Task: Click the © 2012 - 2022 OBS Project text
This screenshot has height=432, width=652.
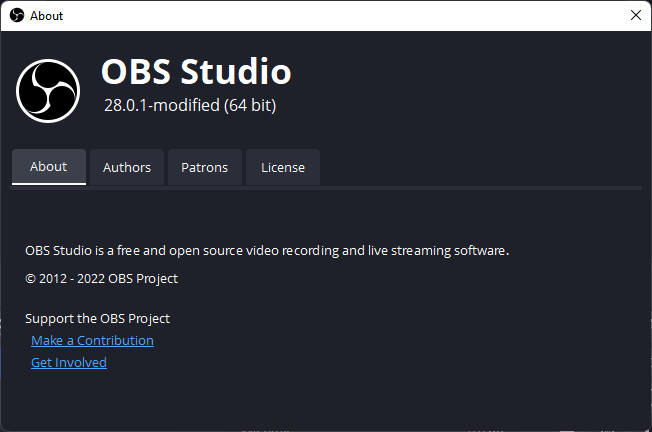Action: pos(101,279)
